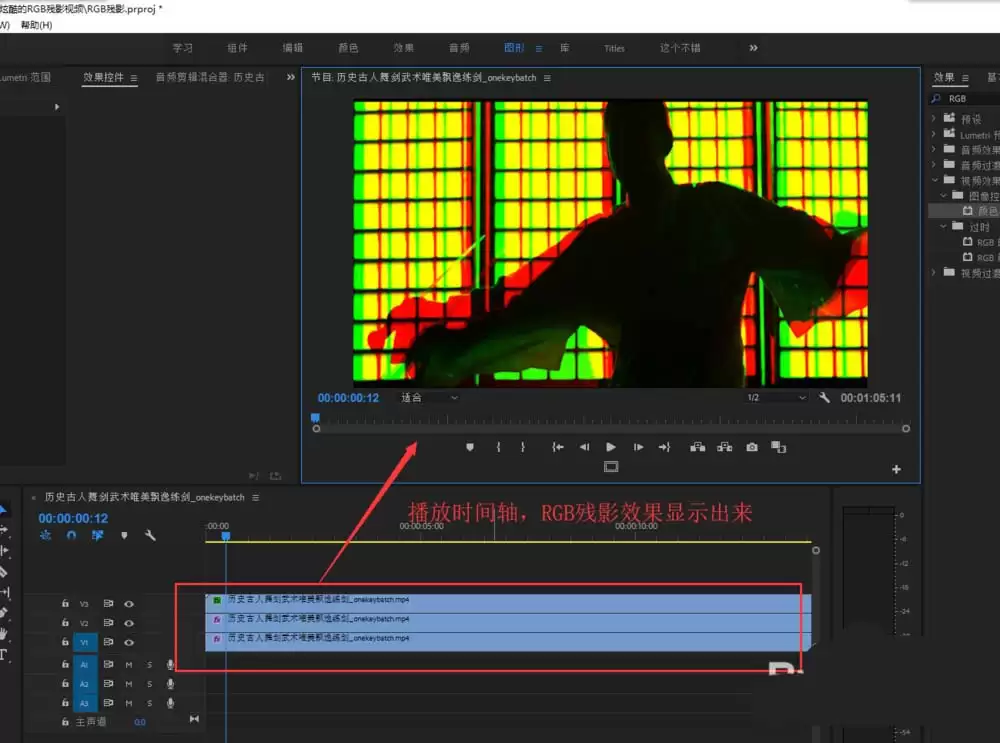
Task: Mute audio track A1
Action: (x=129, y=665)
